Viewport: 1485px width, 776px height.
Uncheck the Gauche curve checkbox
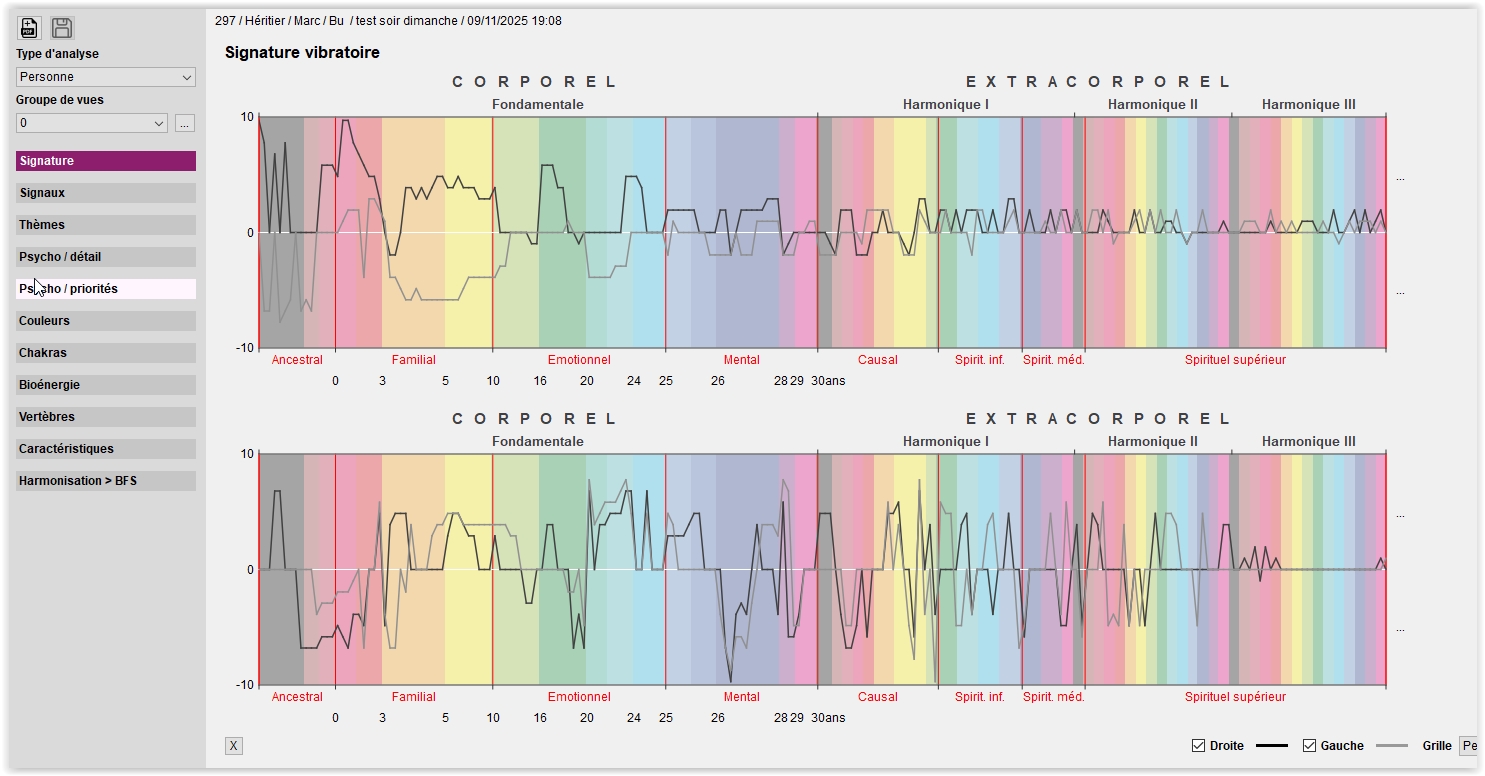click(x=1309, y=746)
